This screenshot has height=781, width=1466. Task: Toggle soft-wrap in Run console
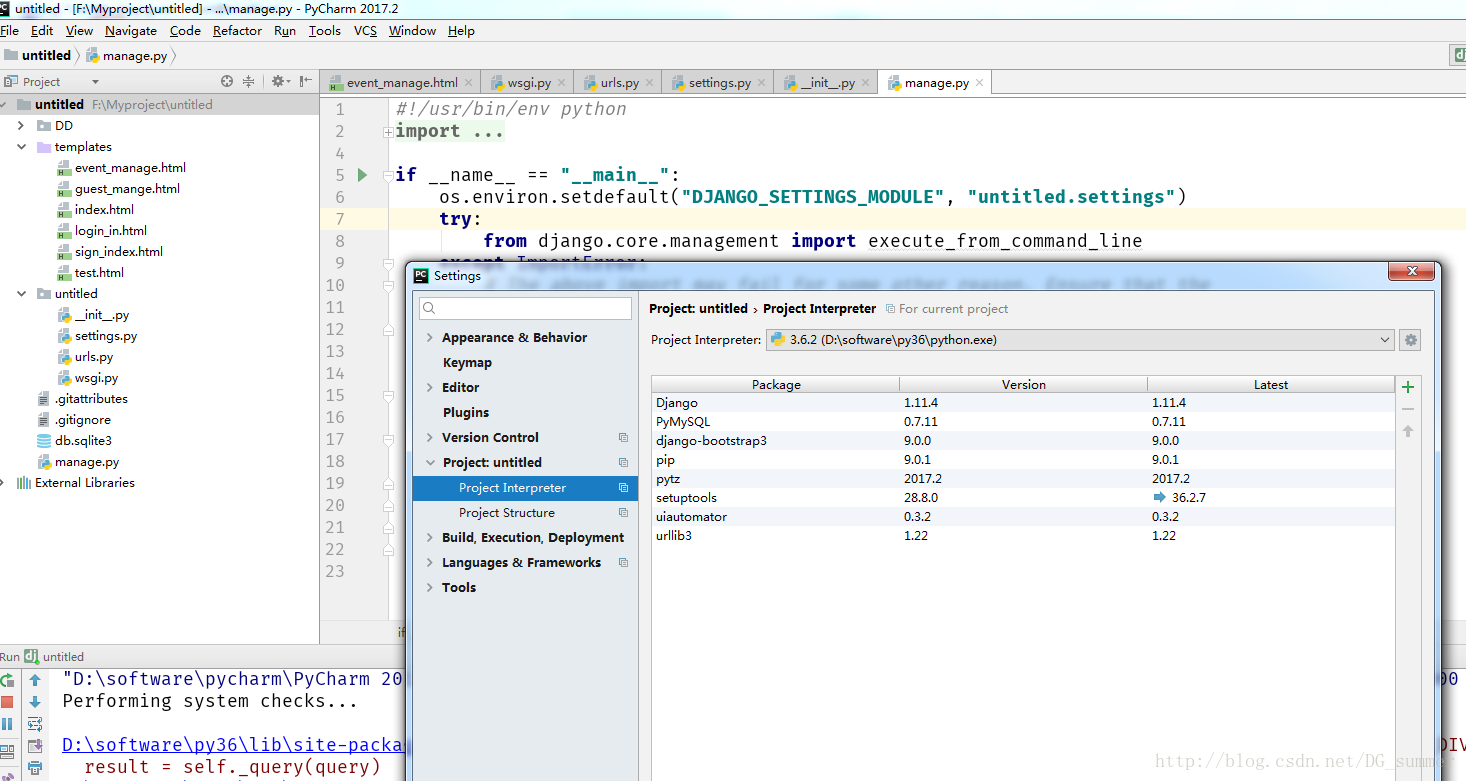35,724
